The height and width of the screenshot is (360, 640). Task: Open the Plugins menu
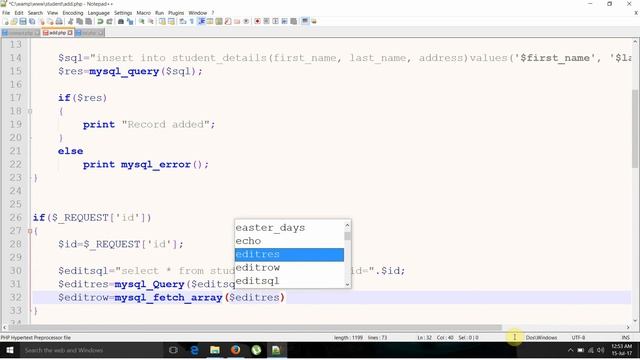176,13
